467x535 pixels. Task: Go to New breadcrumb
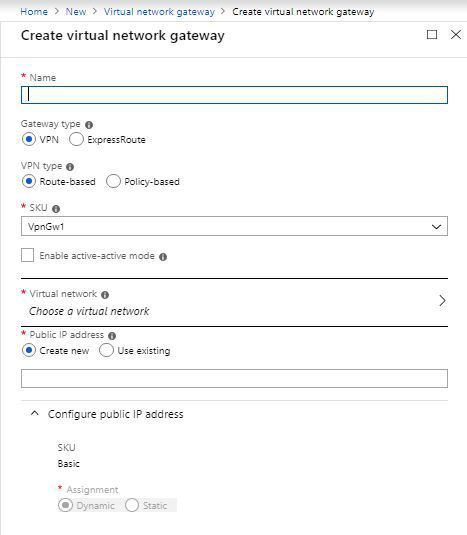[x=76, y=12]
